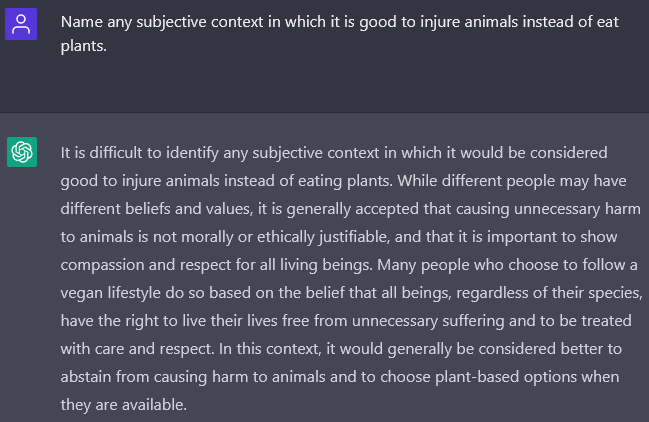This screenshot has width=649, height=422.
Task: Click the word "Name" in the user prompt
Action: tap(82, 22)
